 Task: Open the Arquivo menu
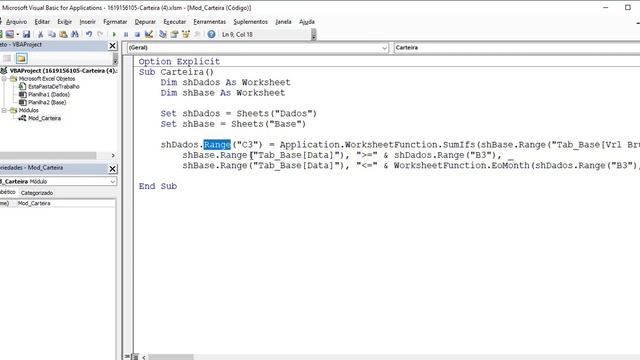16,22
